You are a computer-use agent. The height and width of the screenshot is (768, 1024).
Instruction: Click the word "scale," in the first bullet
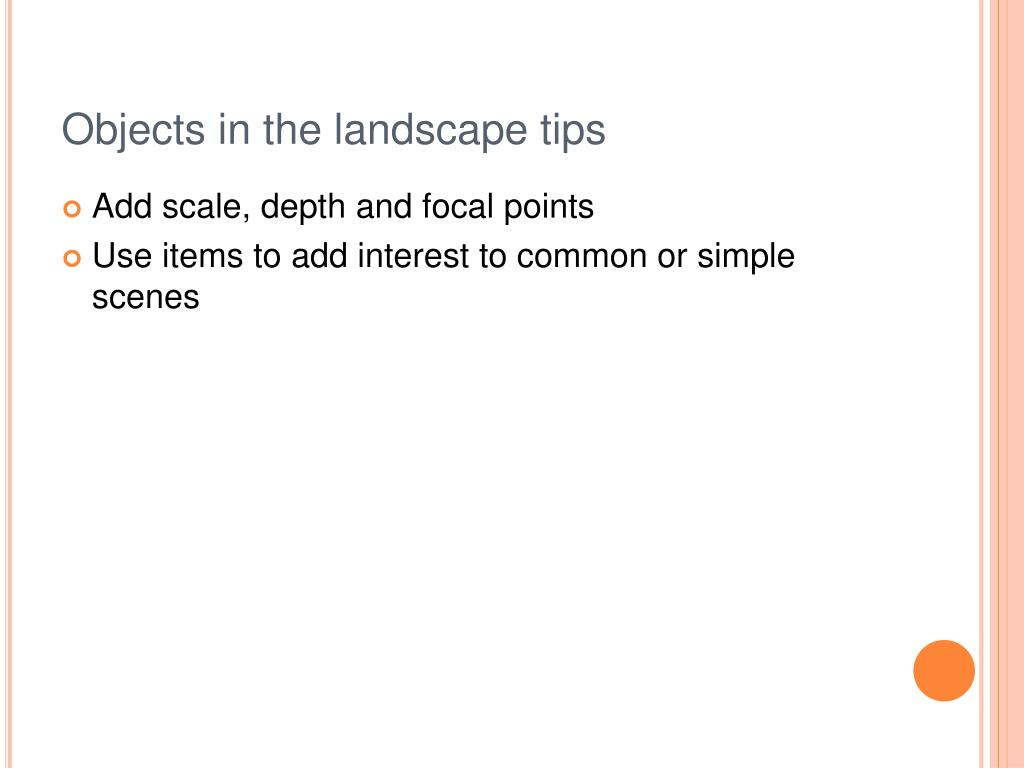pyautogui.click(x=206, y=208)
